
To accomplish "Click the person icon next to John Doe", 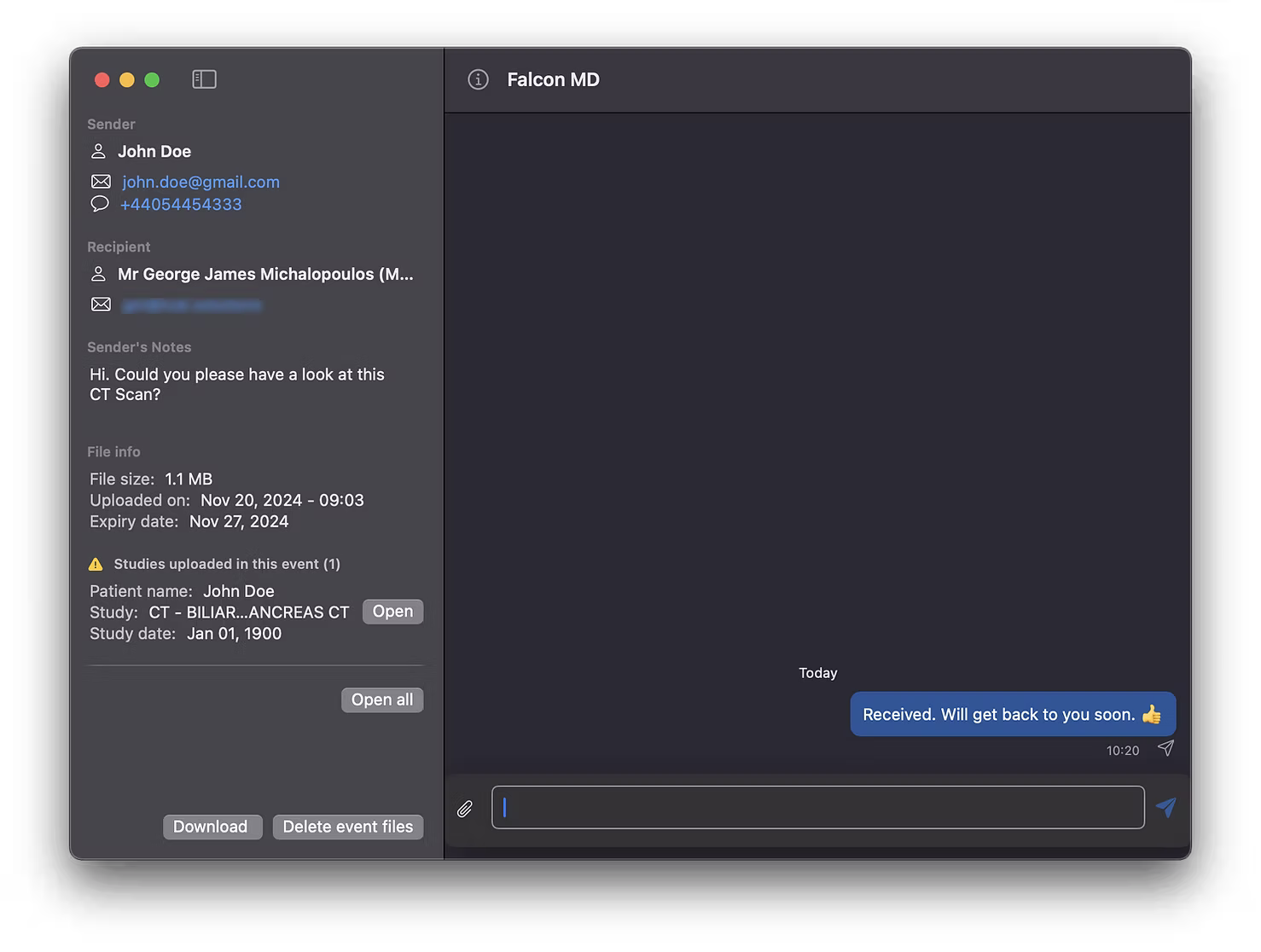I will (x=100, y=151).
